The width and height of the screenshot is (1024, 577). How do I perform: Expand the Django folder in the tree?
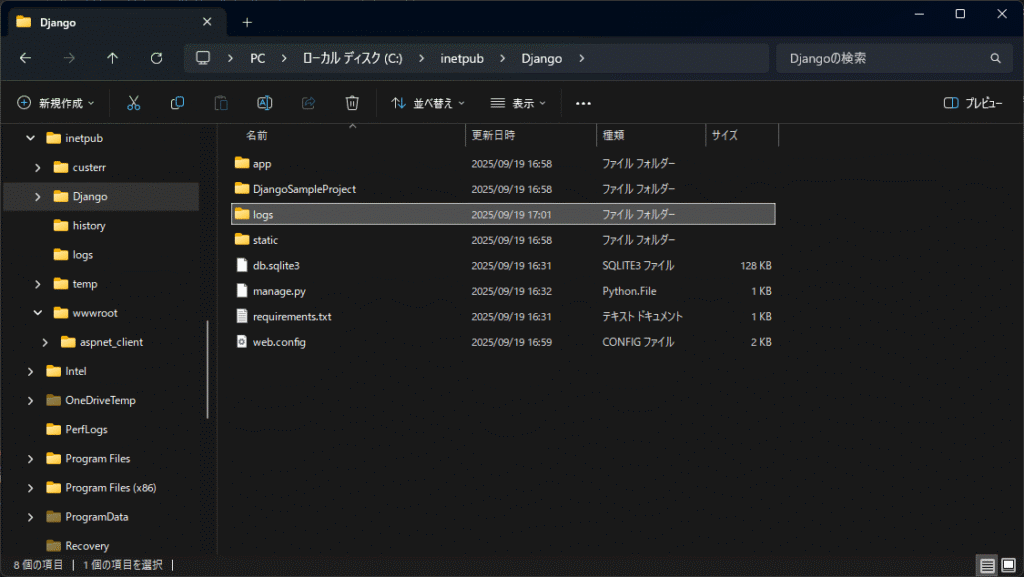[37, 197]
